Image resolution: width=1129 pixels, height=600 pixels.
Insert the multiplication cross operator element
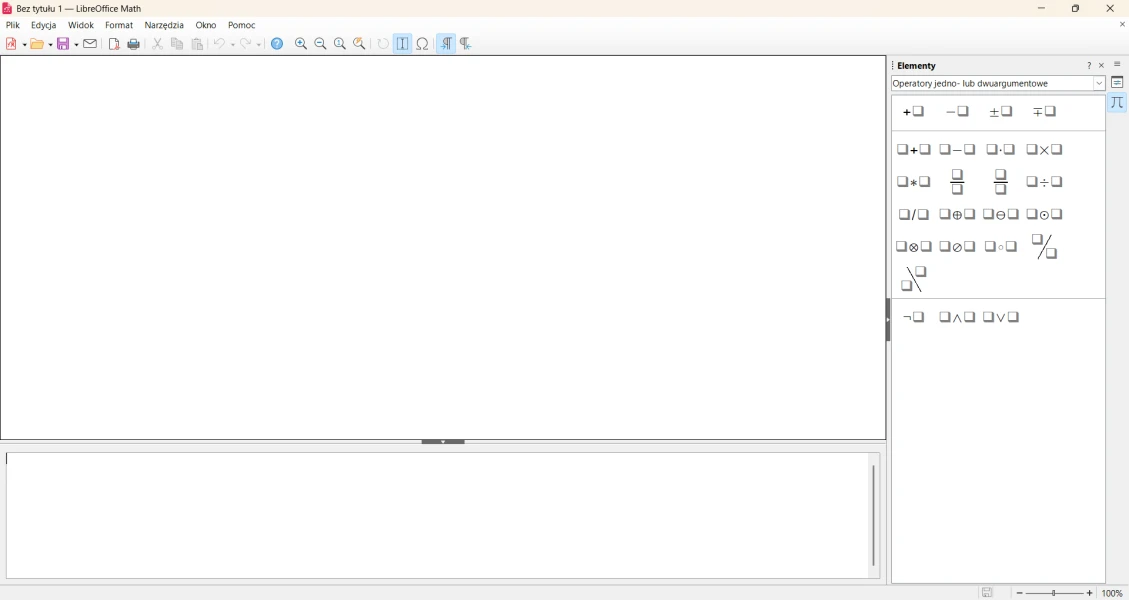pyautogui.click(x=1045, y=150)
